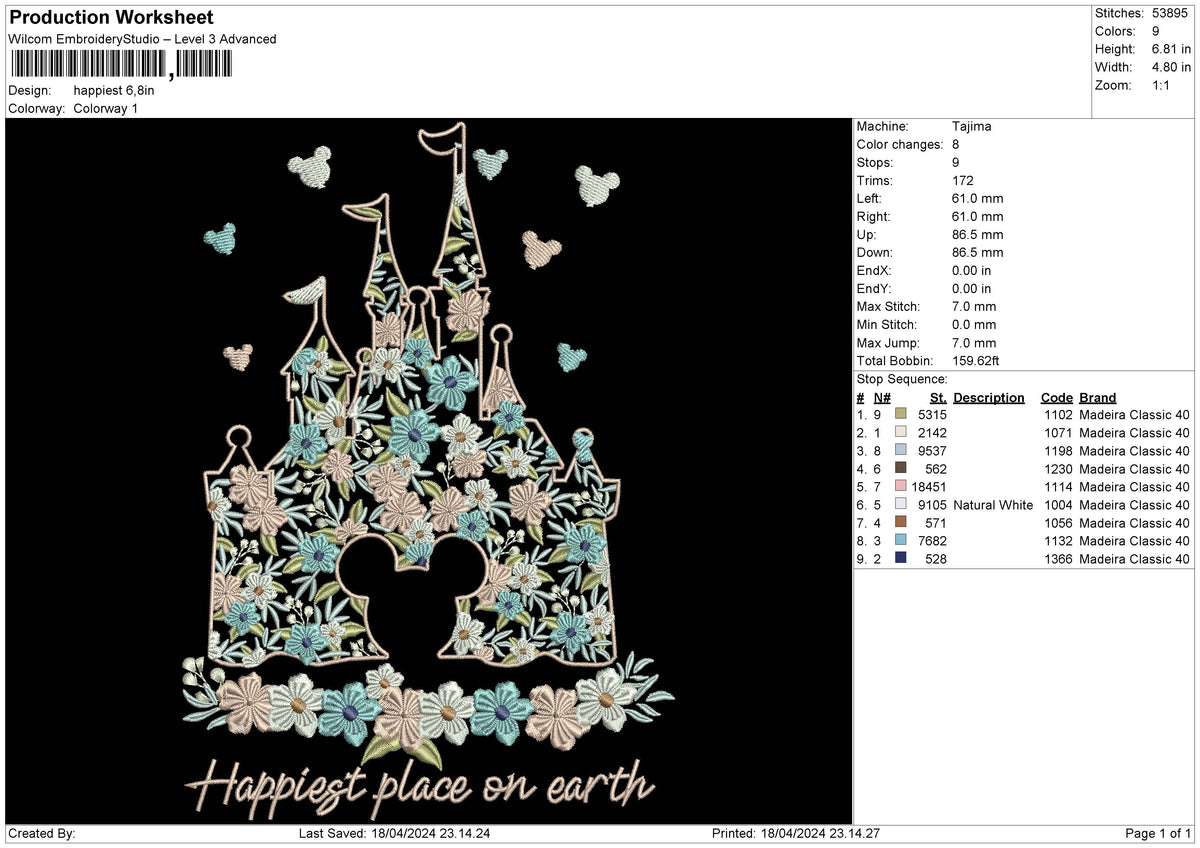Select stitch count 7682 in row 8

[x=931, y=541]
